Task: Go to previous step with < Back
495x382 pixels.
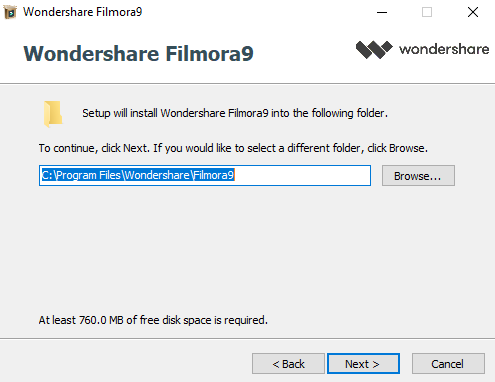Action: click(x=288, y=364)
